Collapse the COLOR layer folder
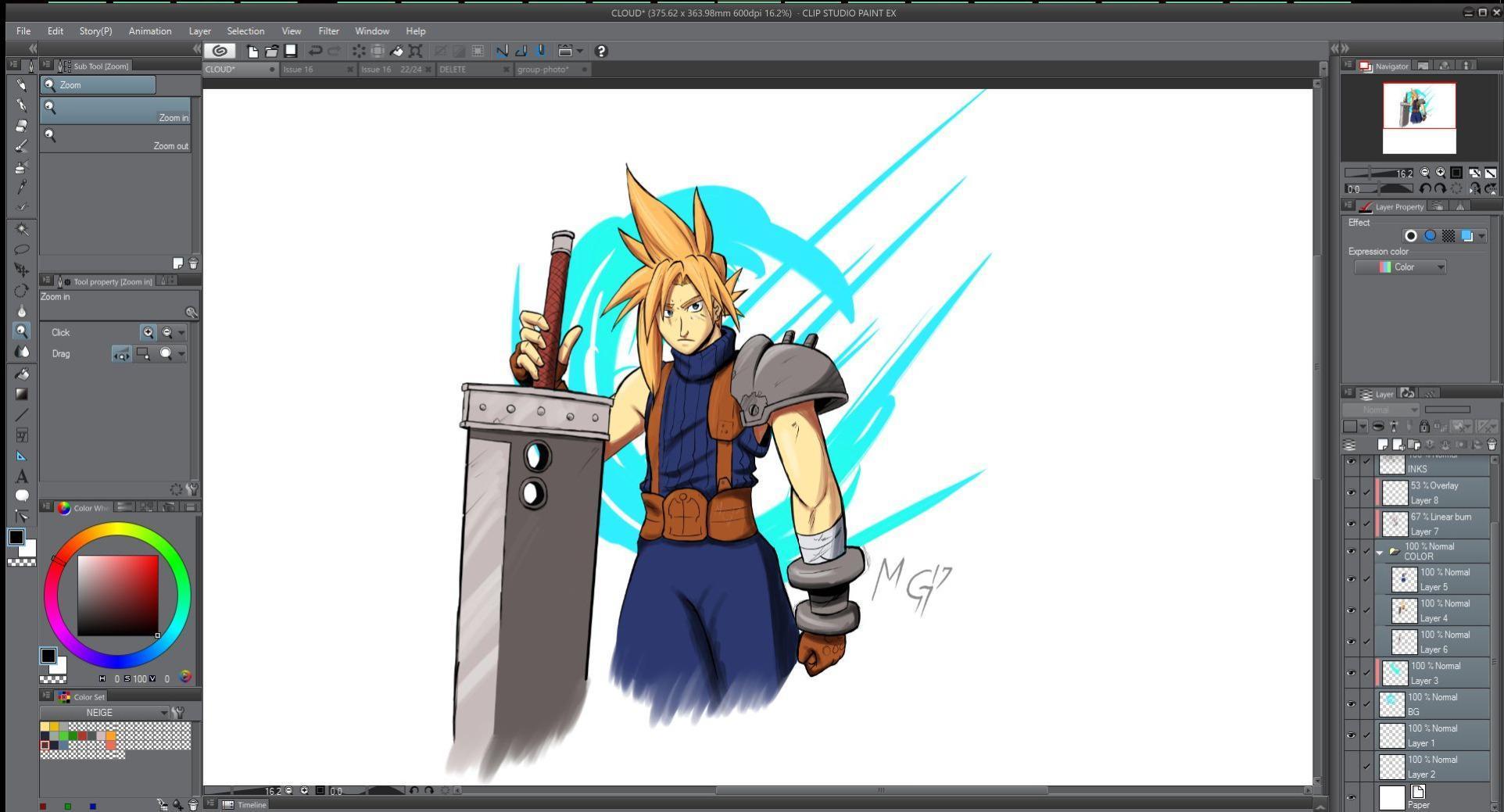This screenshot has height=812, width=1504. tap(1380, 552)
